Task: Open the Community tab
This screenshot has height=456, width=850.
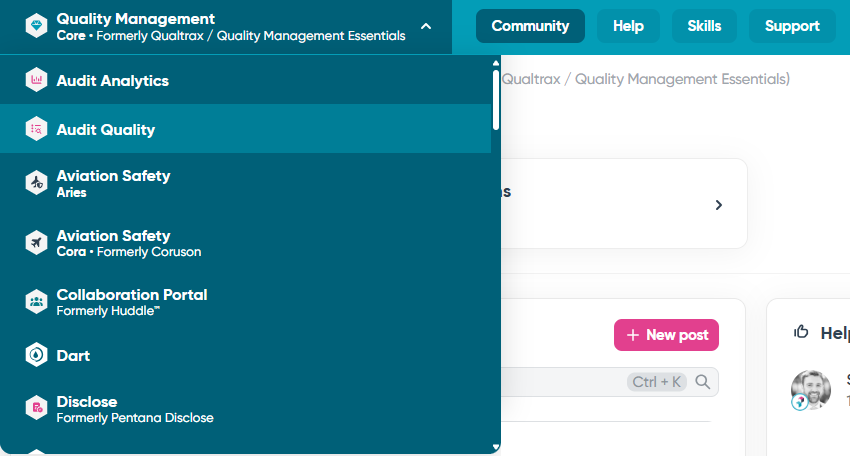Action: [x=530, y=26]
